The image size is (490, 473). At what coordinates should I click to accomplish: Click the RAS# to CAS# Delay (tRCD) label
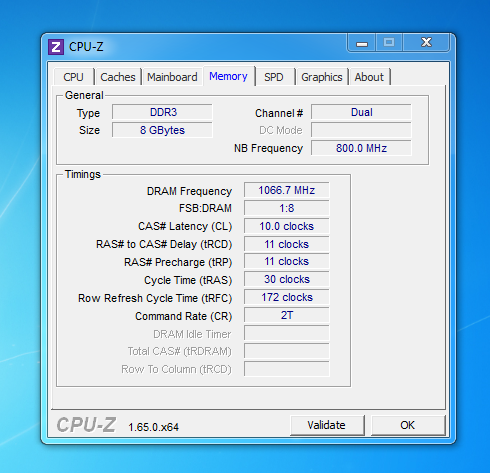(x=164, y=244)
